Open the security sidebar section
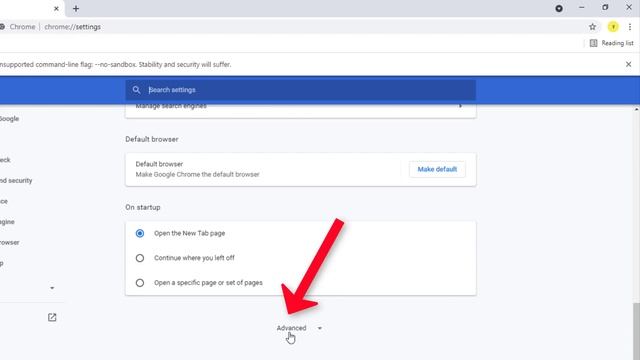The image size is (640, 360). [16, 180]
